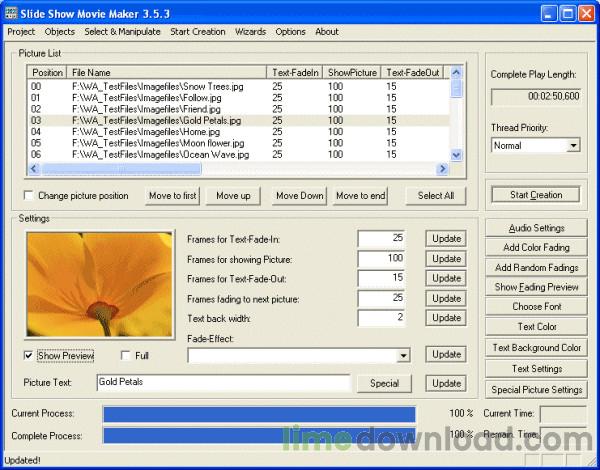Click picture list scroll down arrow
600x470 pixels.
tap(456, 155)
